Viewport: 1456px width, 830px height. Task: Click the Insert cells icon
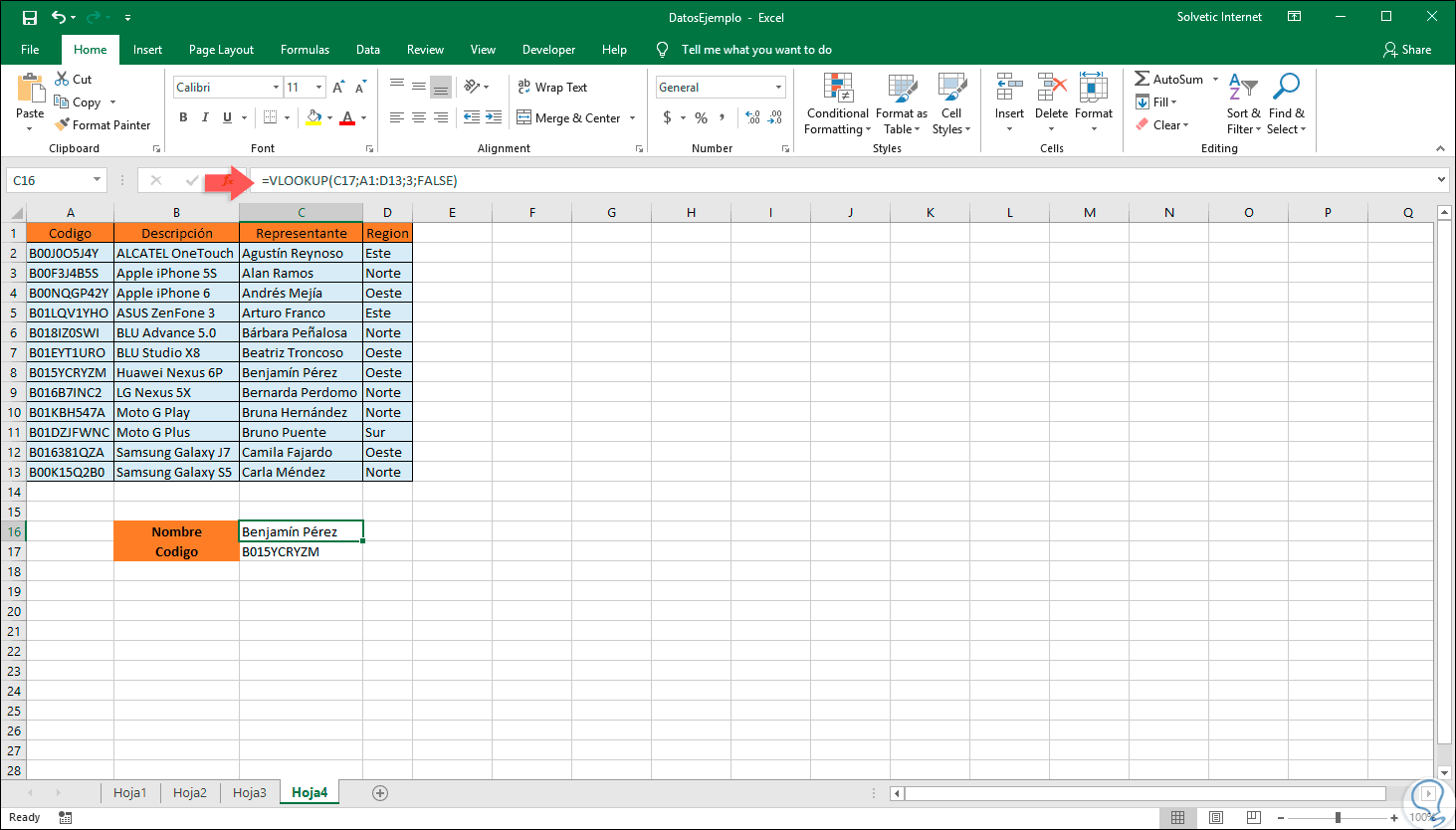pyautogui.click(x=1009, y=88)
